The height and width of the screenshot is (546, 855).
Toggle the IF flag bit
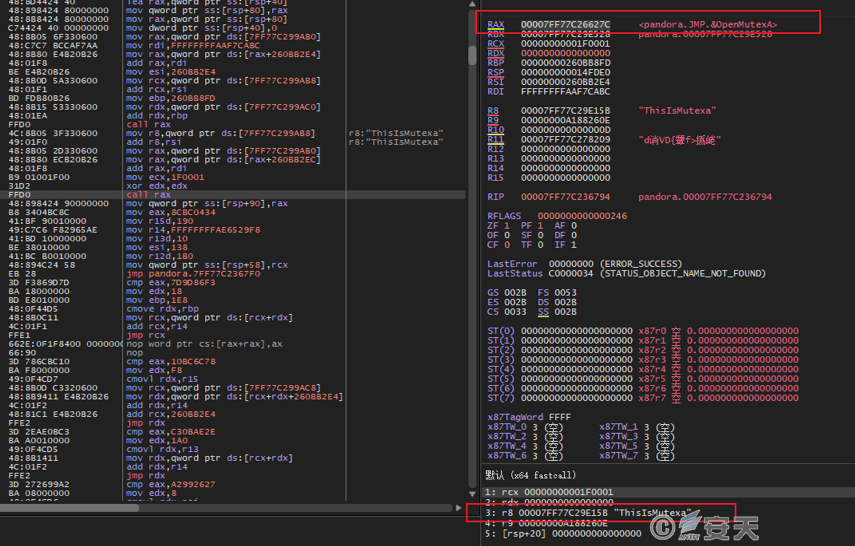coord(572,245)
